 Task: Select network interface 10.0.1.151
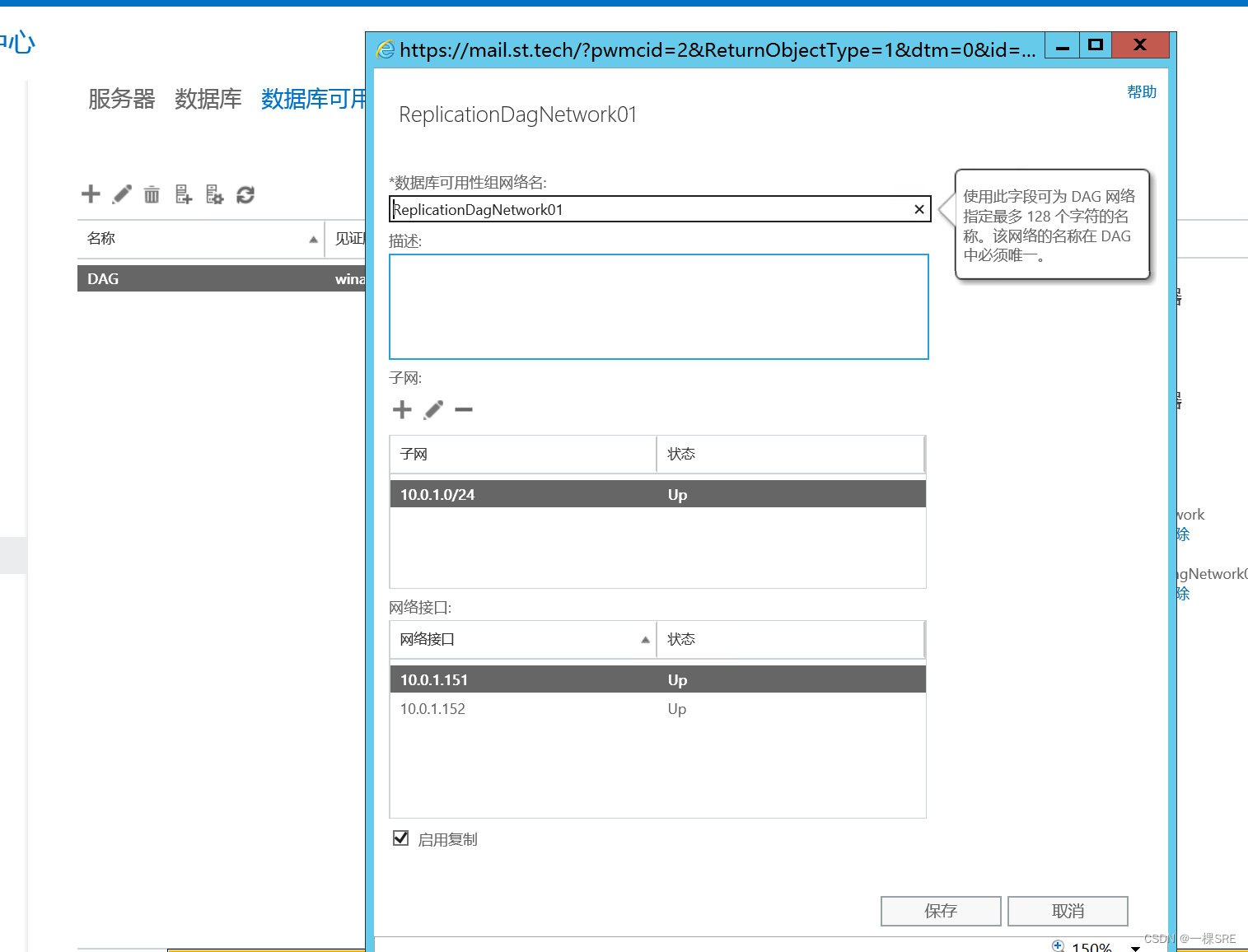click(x=657, y=679)
